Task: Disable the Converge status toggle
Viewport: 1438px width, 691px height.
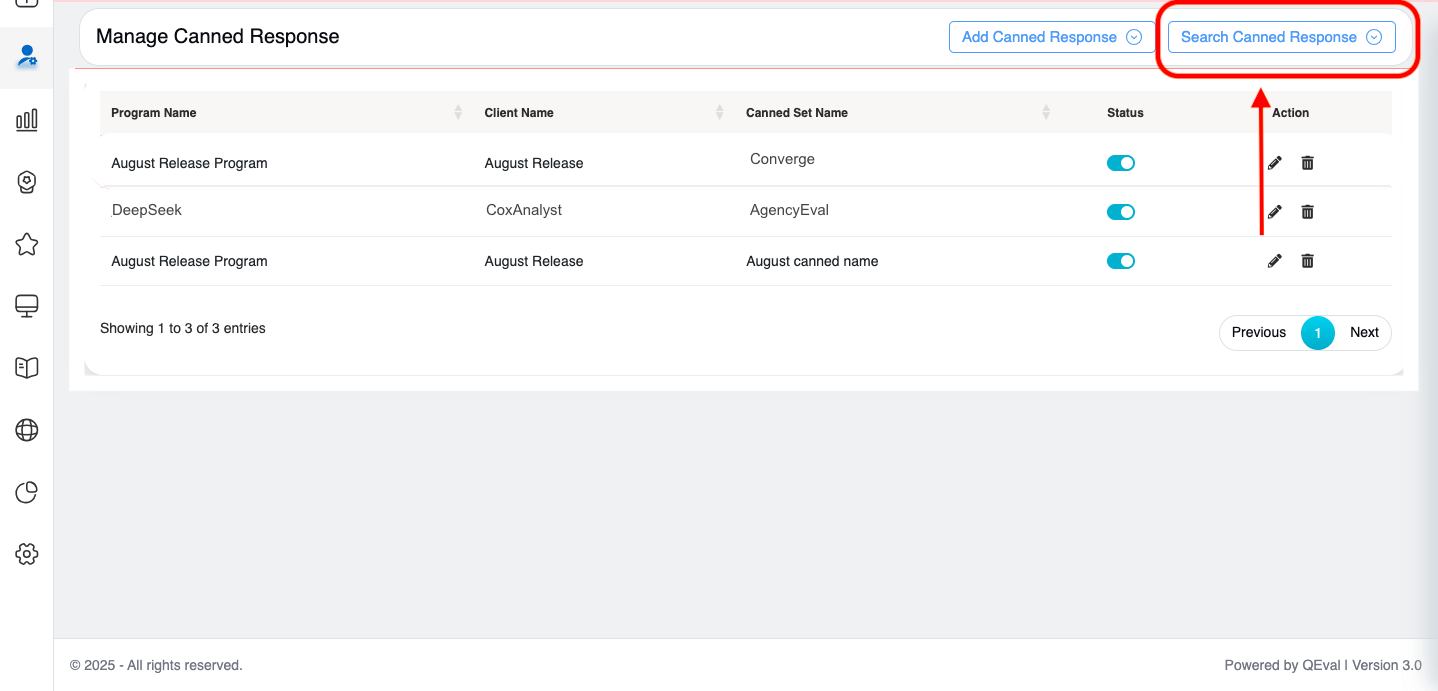Action: tap(1120, 163)
